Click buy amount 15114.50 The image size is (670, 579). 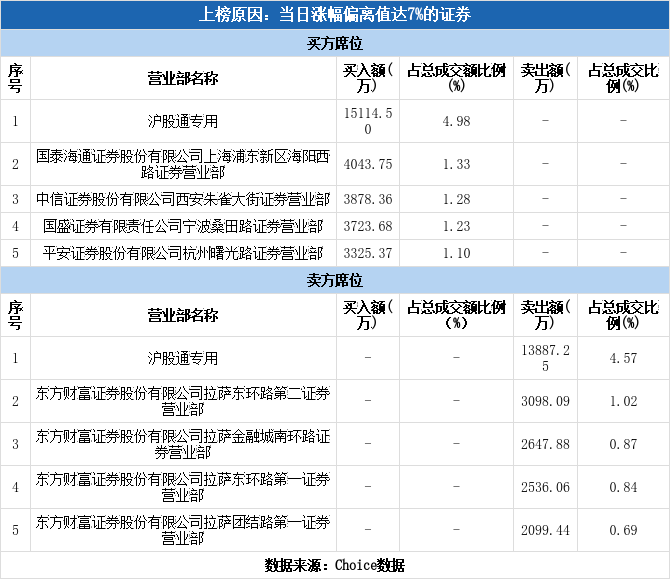(368, 121)
